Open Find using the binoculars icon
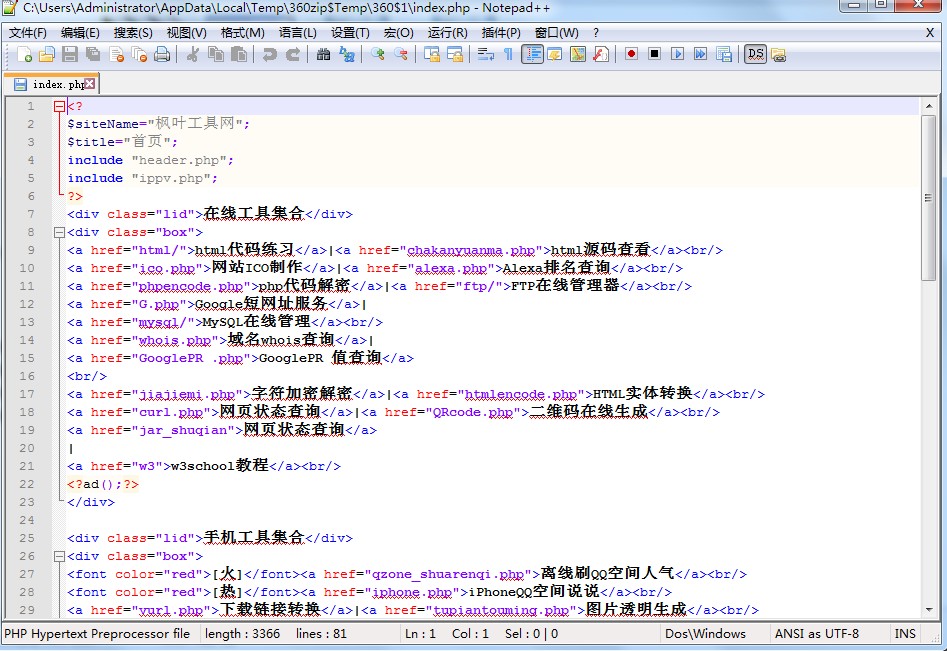Image resolution: width=947 pixels, height=651 pixels. [x=323, y=54]
